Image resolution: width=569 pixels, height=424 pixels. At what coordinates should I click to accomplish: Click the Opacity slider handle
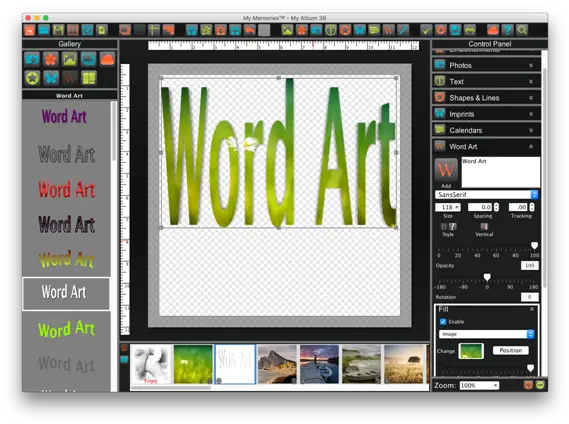(534, 246)
